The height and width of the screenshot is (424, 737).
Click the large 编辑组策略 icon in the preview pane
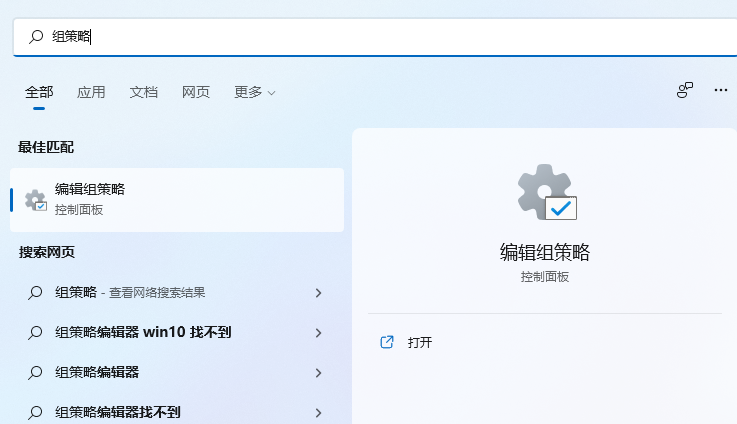coord(545,193)
